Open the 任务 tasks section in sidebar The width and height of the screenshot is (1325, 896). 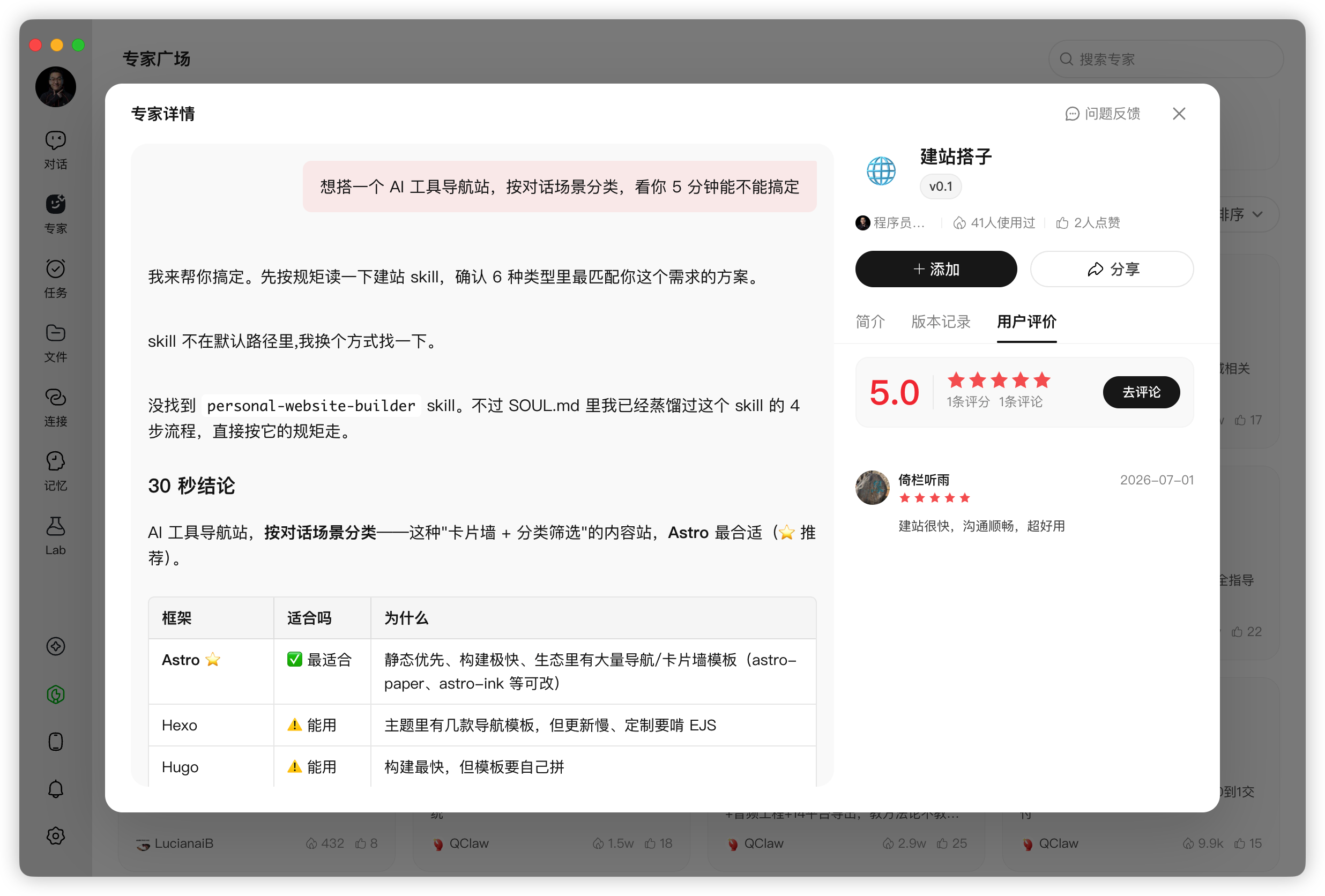pyautogui.click(x=55, y=279)
